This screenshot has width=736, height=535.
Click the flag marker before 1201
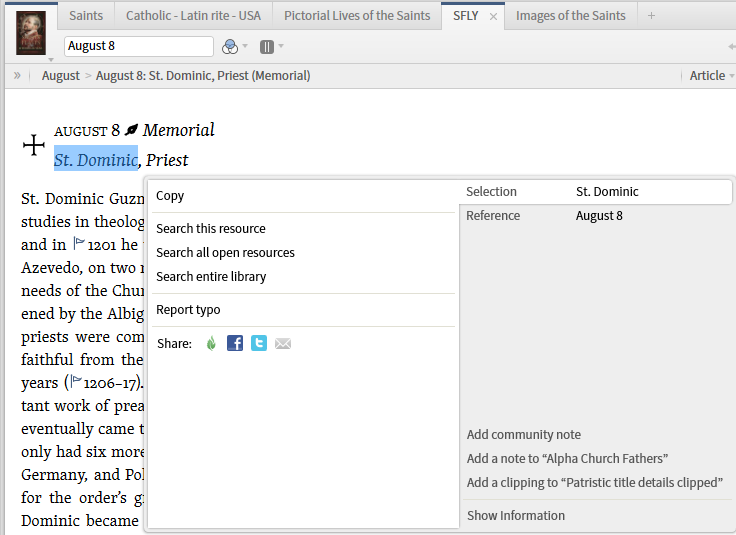coord(79,244)
